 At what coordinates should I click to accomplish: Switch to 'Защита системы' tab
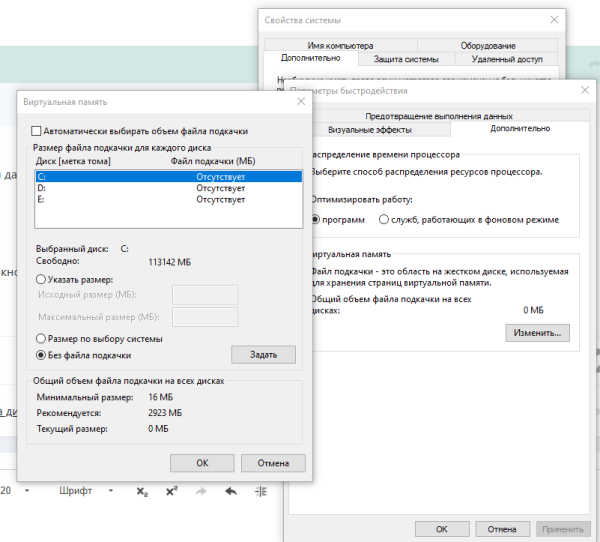point(406,59)
